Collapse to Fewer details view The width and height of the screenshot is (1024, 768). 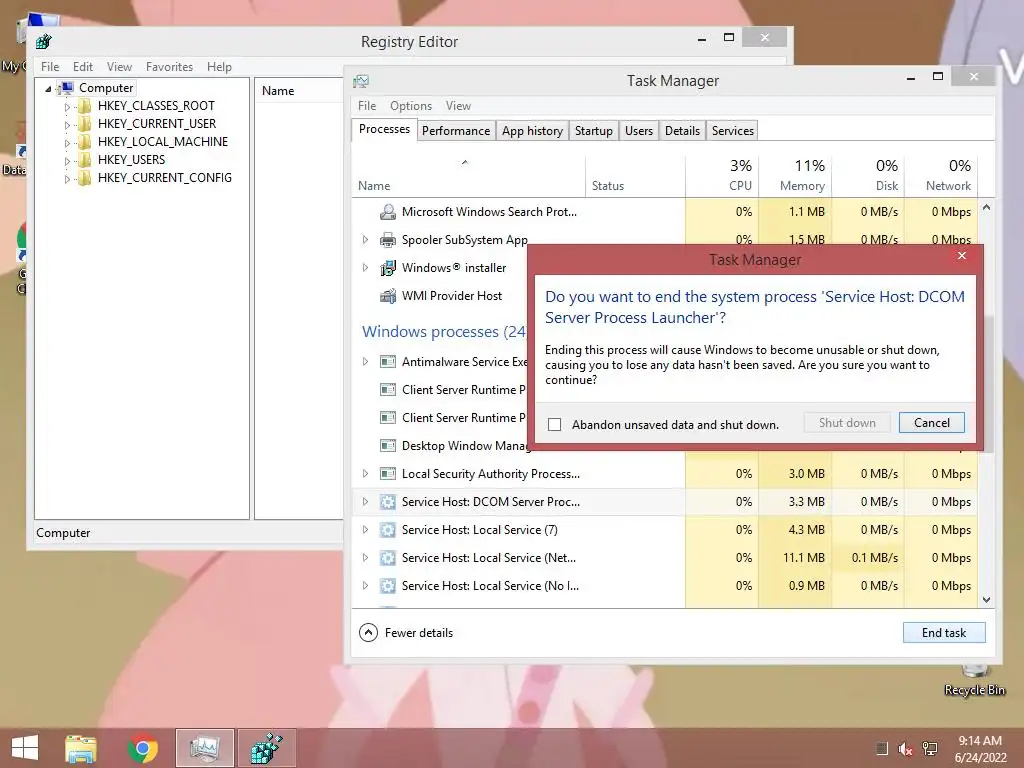[406, 633]
